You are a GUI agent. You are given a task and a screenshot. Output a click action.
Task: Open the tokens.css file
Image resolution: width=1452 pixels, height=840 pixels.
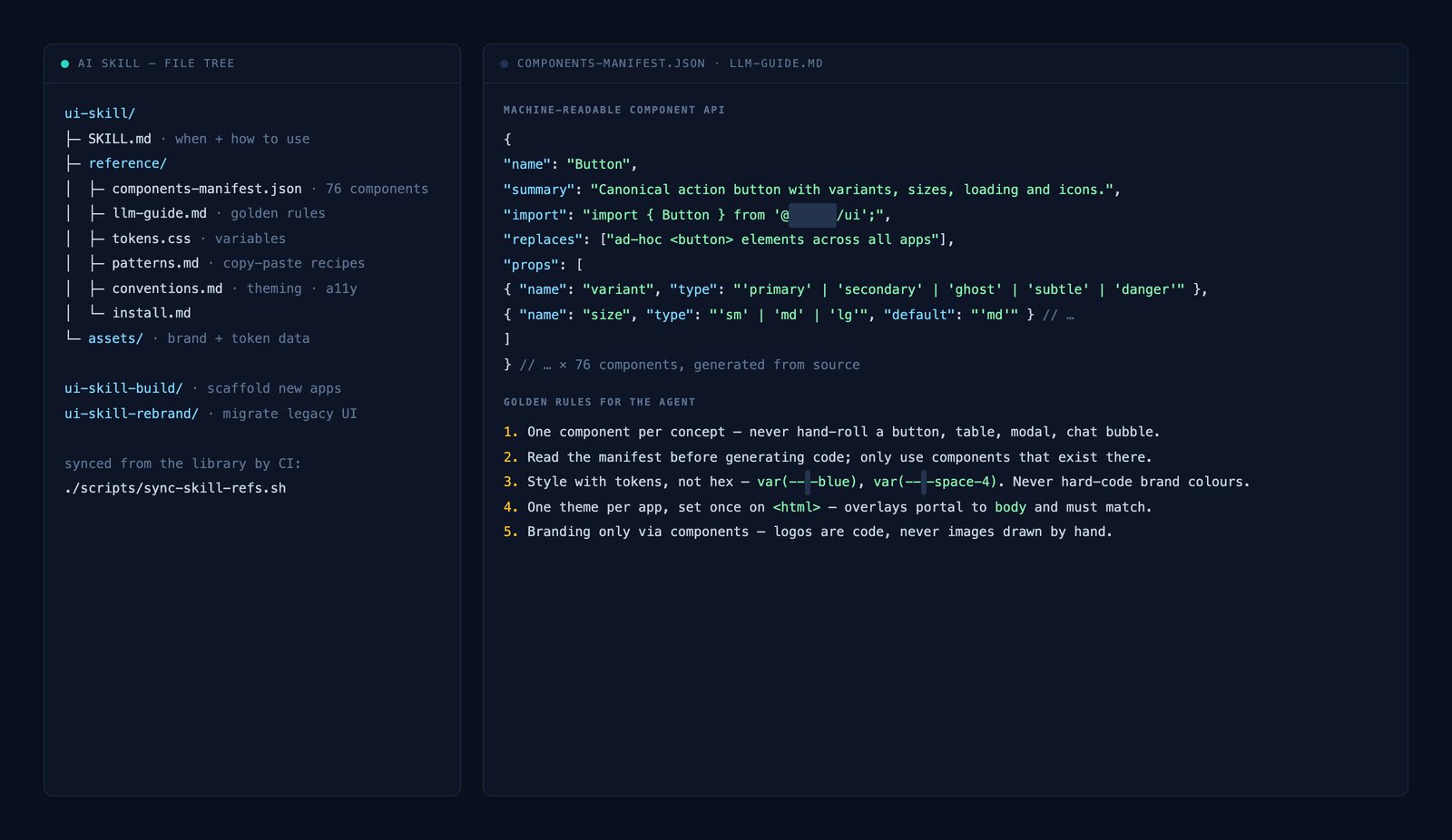[152, 239]
